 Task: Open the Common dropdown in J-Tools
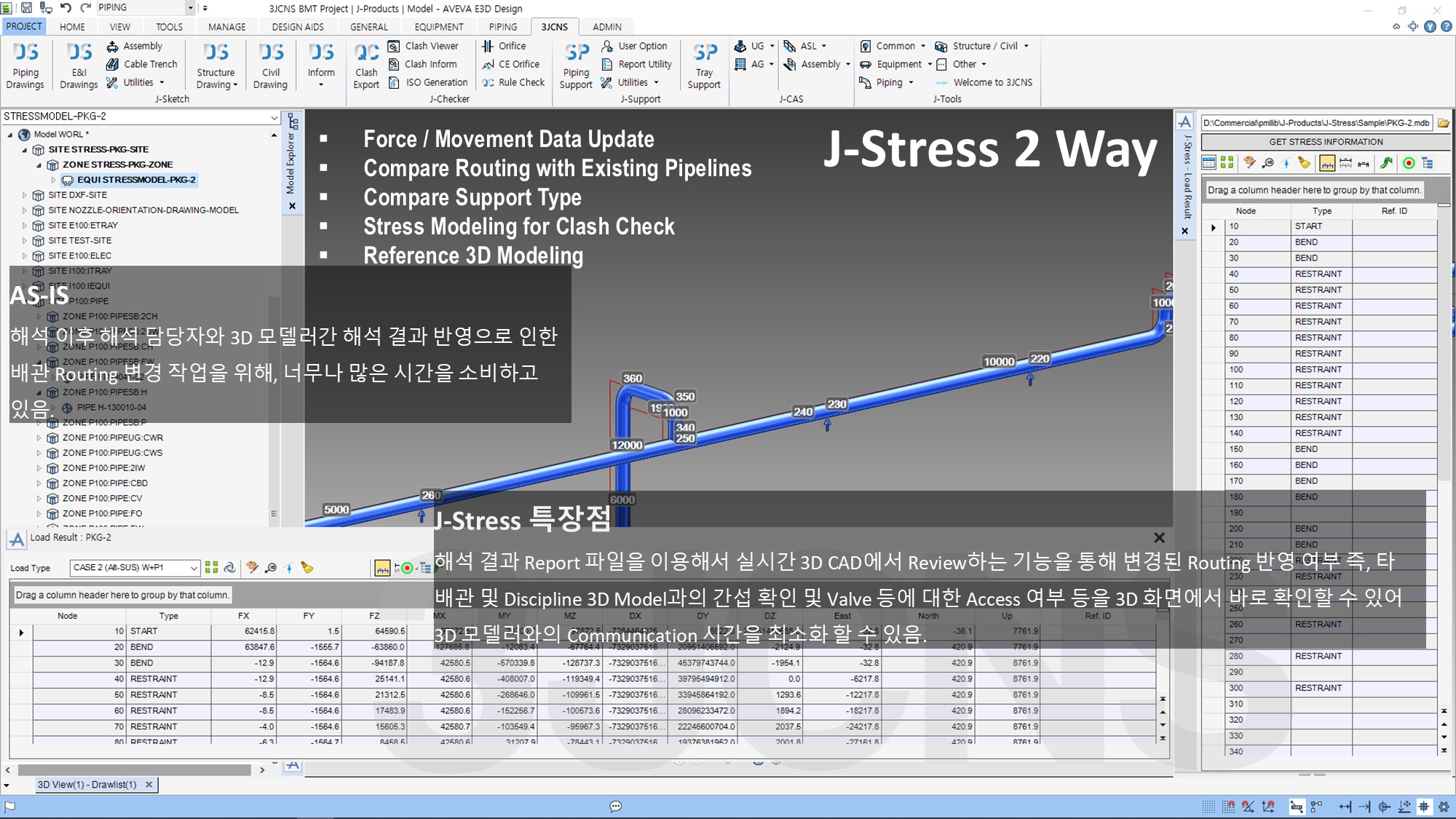tap(893, 46)
